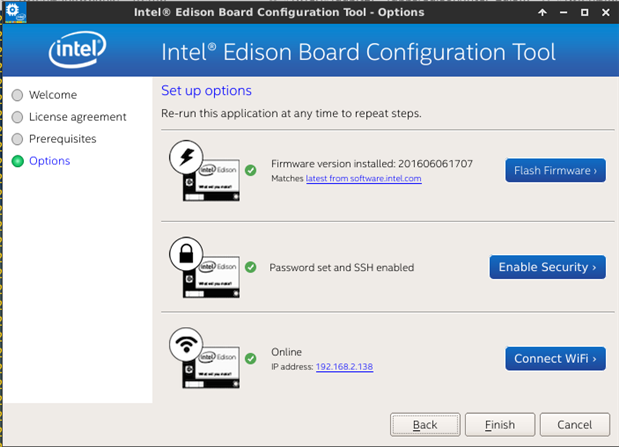619x447 pixels.
Task: Click the green checkmark beside Online status
Action: click(x=250, y=358)
